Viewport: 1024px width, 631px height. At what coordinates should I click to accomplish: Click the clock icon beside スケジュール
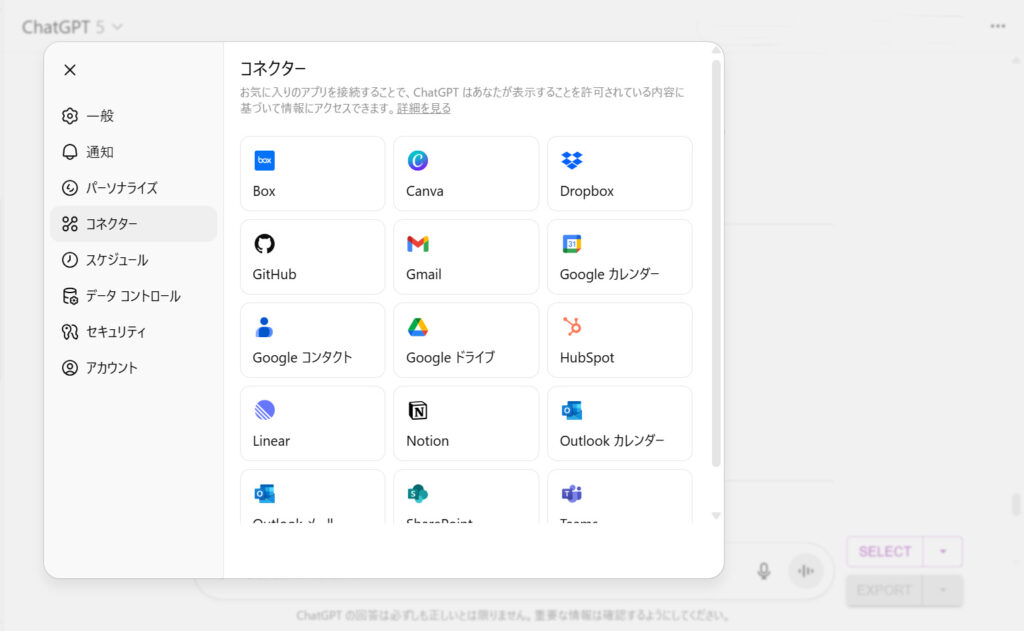pyautogui.click(x=70, y=260)
